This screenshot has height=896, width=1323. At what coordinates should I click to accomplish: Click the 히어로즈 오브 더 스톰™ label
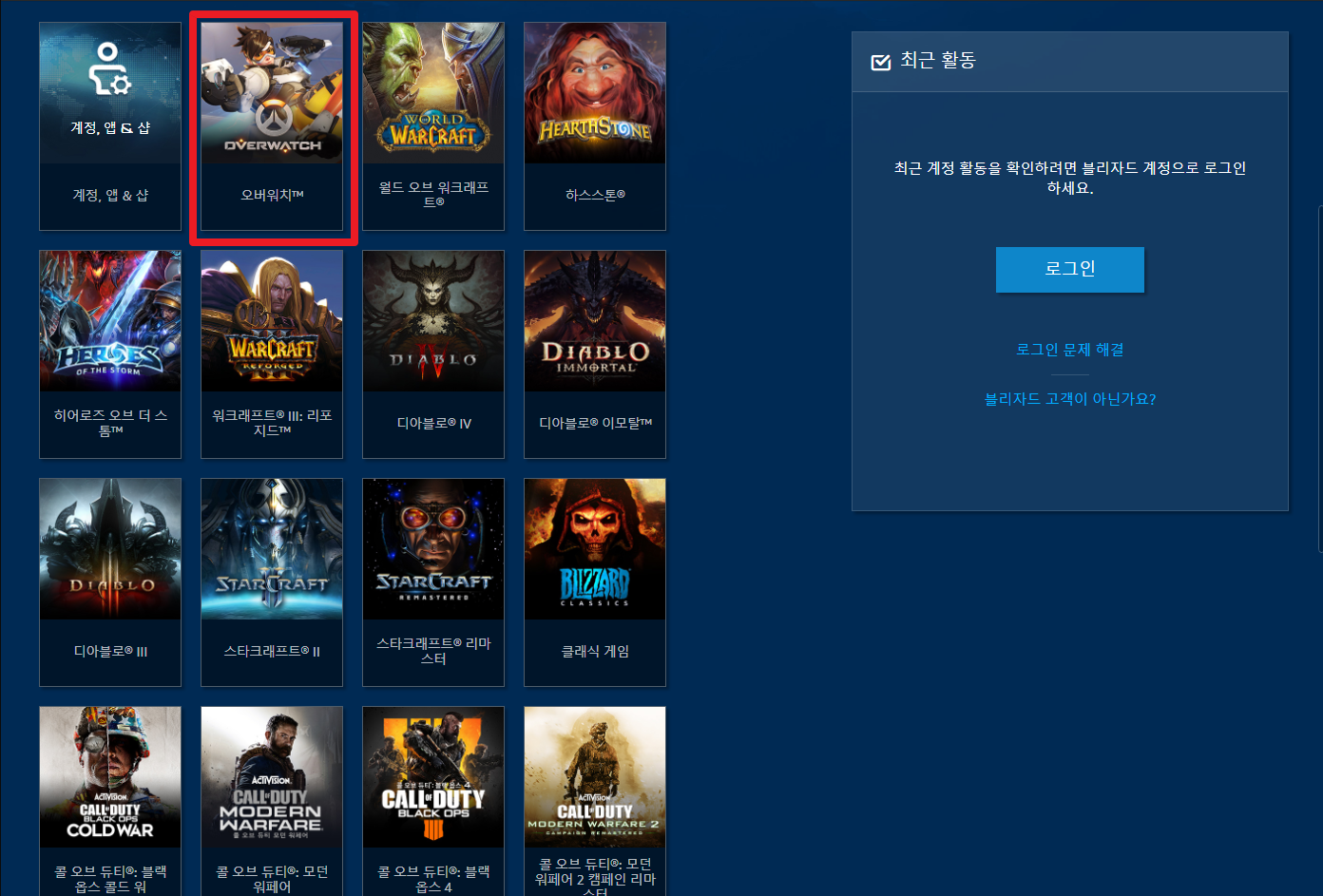pos(110,423)
